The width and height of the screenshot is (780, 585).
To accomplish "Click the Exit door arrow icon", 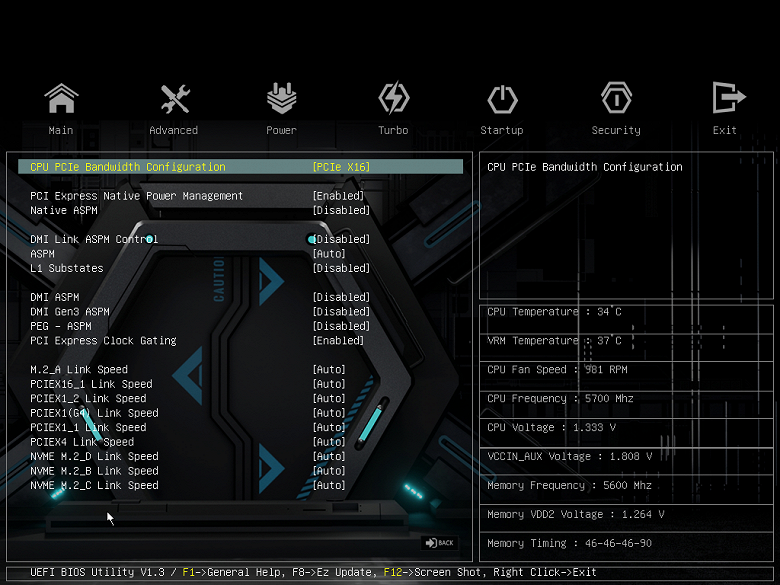I will tap(729, 98).
